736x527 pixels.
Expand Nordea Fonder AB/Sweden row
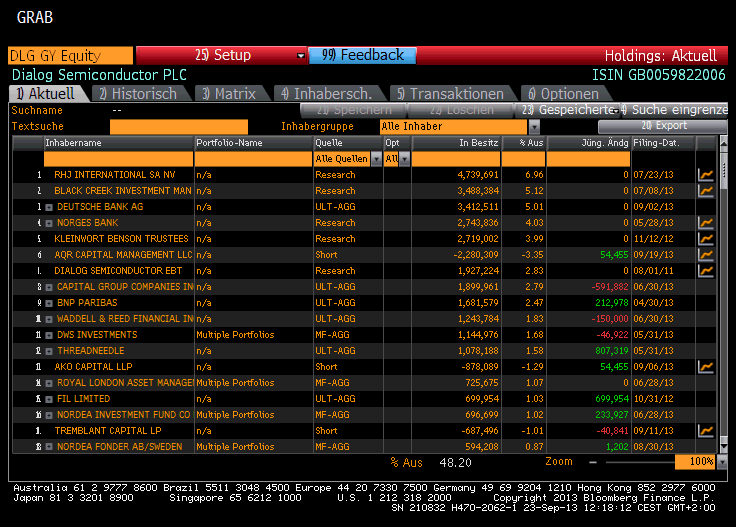[49, 447]
